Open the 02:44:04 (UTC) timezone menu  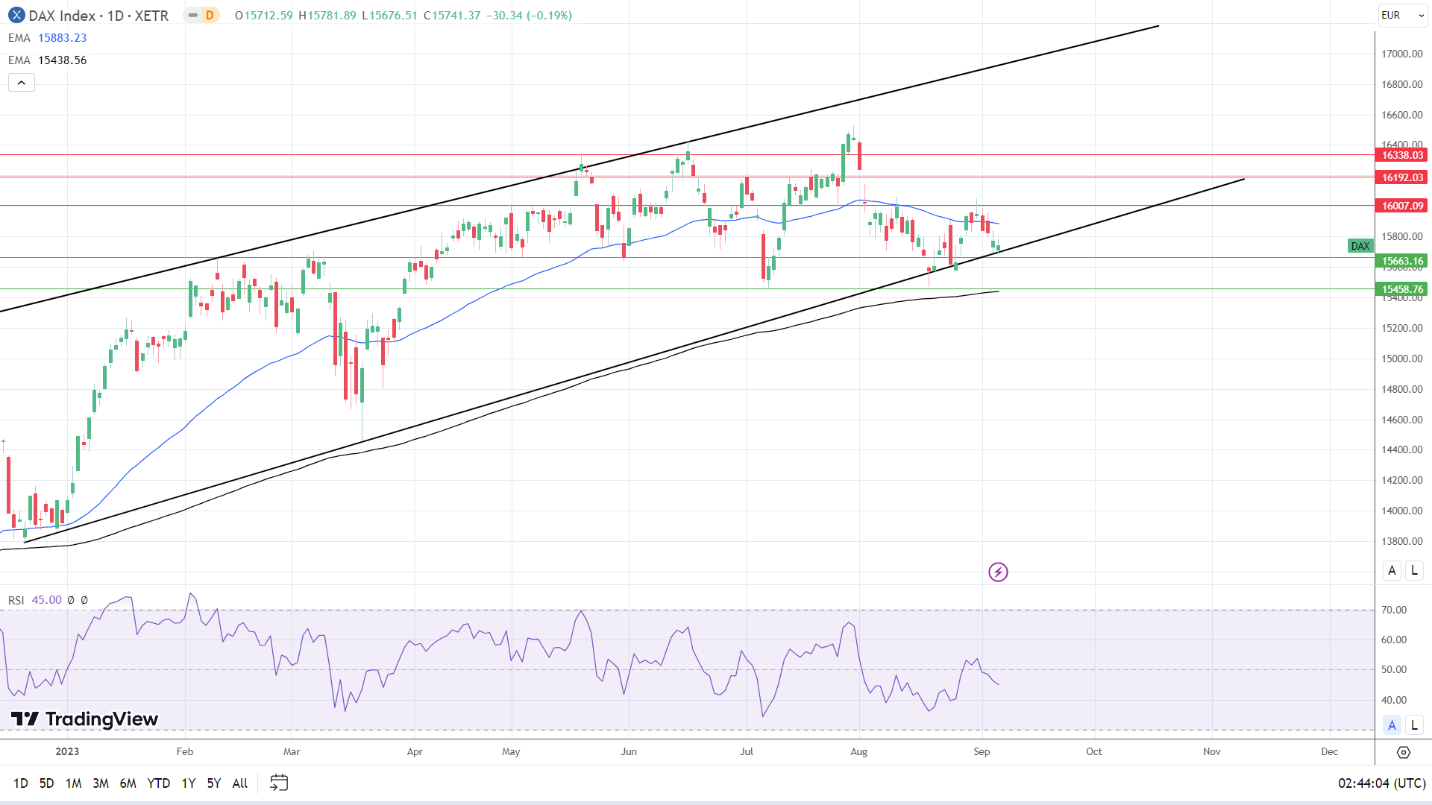coord(1380,783)
